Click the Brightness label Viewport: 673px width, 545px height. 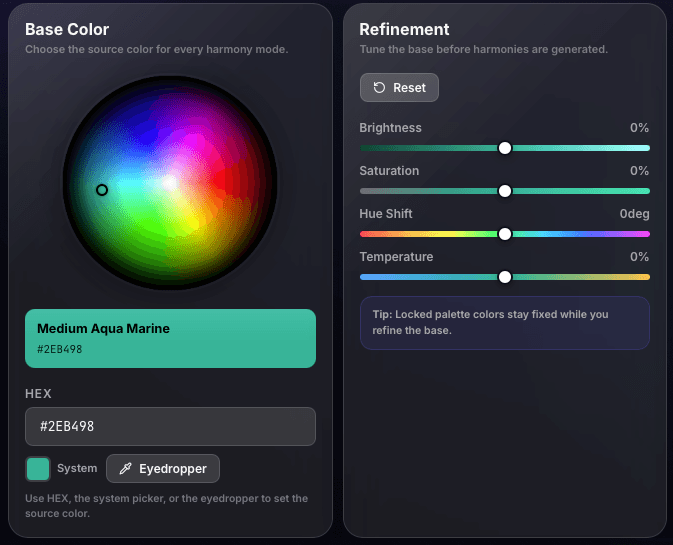click(390, 128)
